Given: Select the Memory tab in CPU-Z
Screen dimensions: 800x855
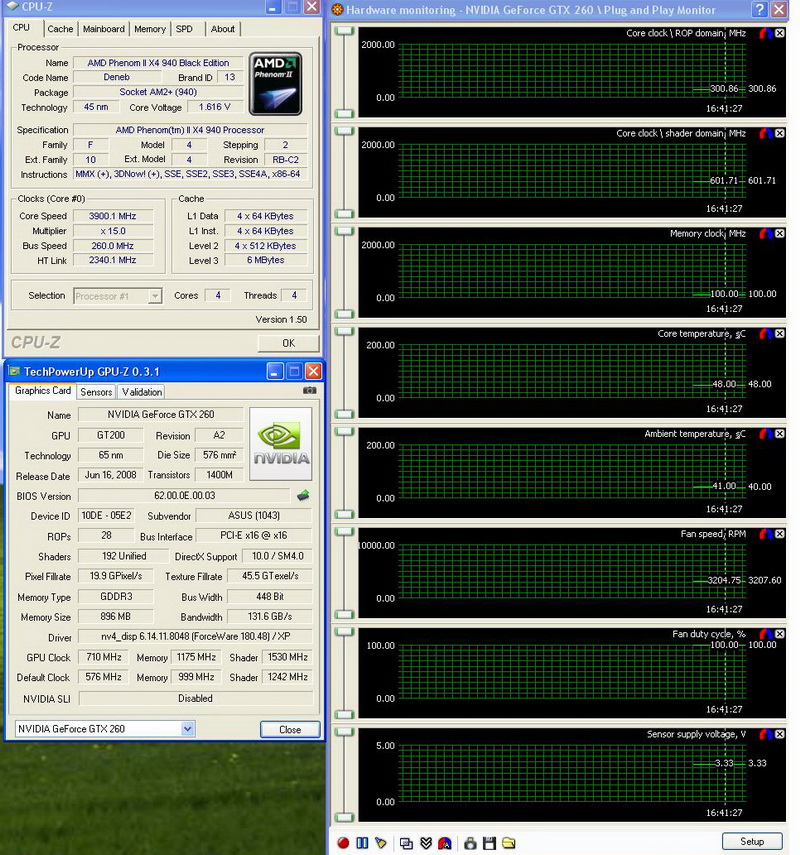Looking at the screenshot, I should point(149,29).
